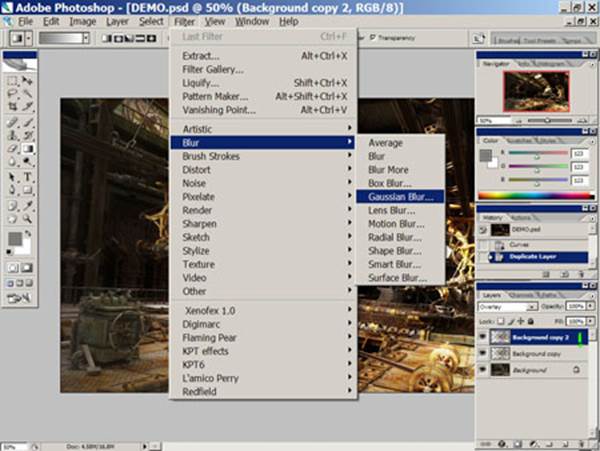Select the Gradient tool in toolbox
600x451 pixels.
coord(27,148)
